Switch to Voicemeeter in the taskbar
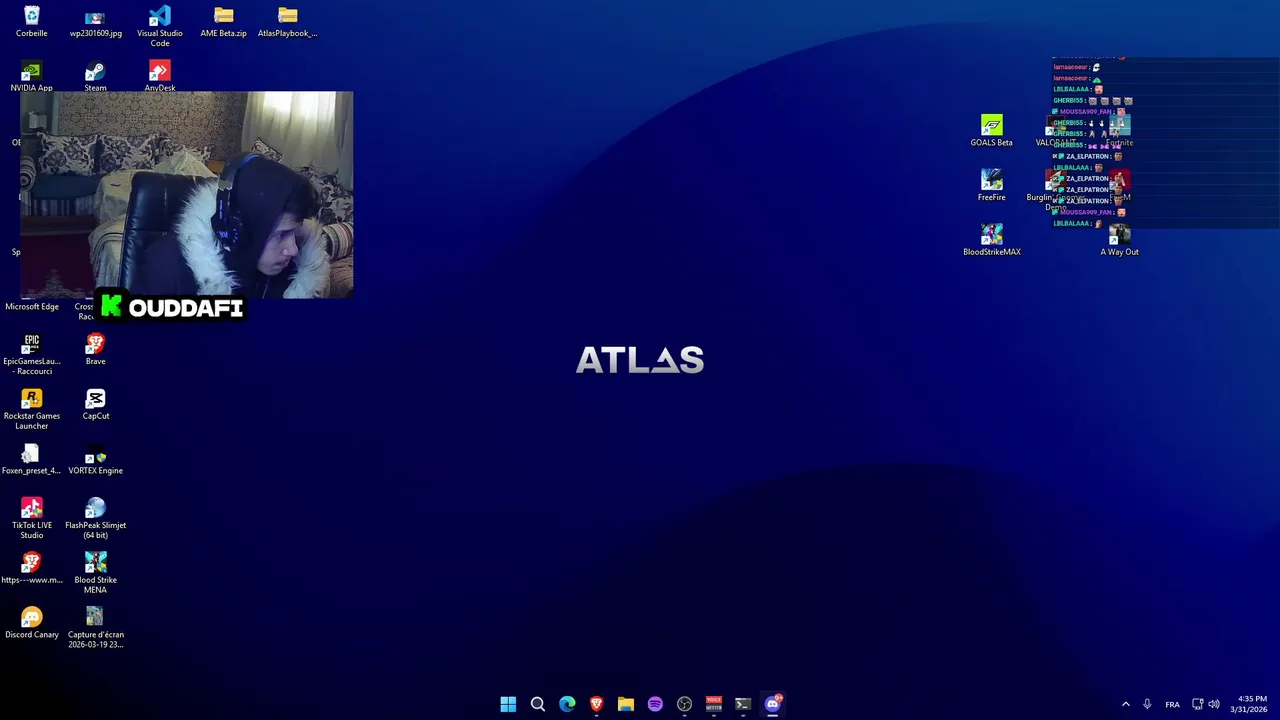 click(x=713, y=704)
